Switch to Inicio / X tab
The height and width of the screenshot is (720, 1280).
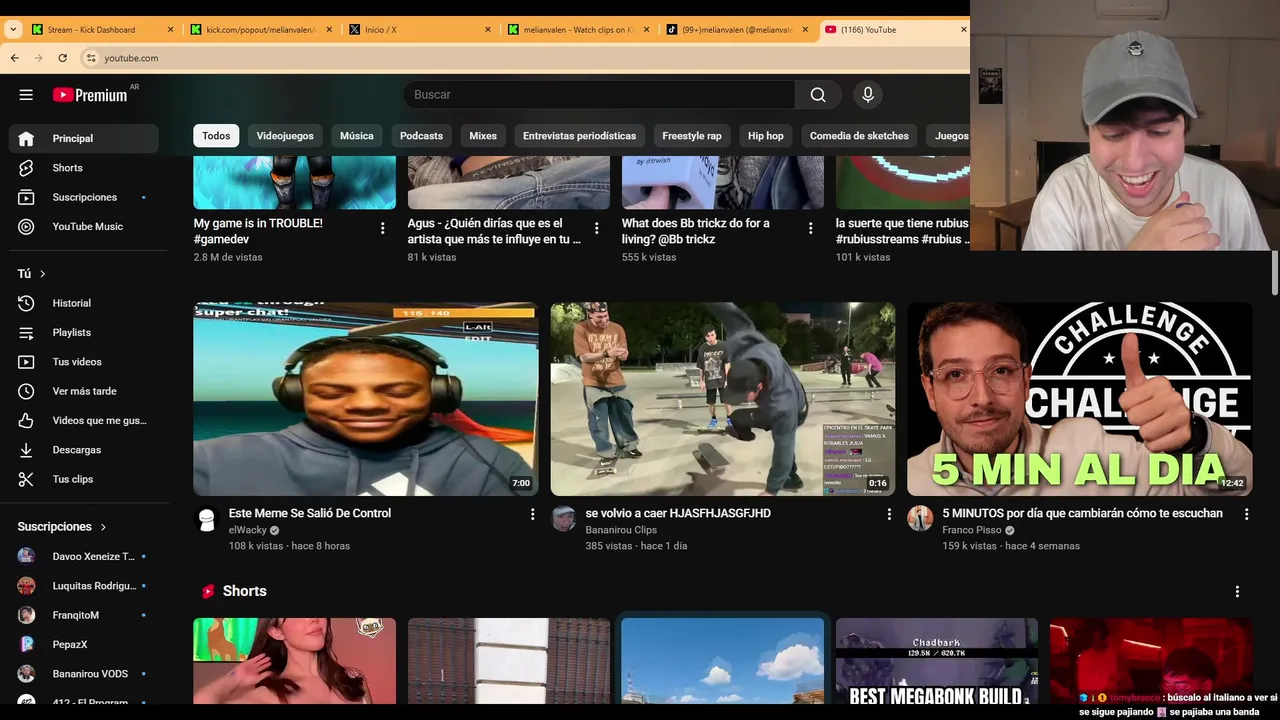420,30
